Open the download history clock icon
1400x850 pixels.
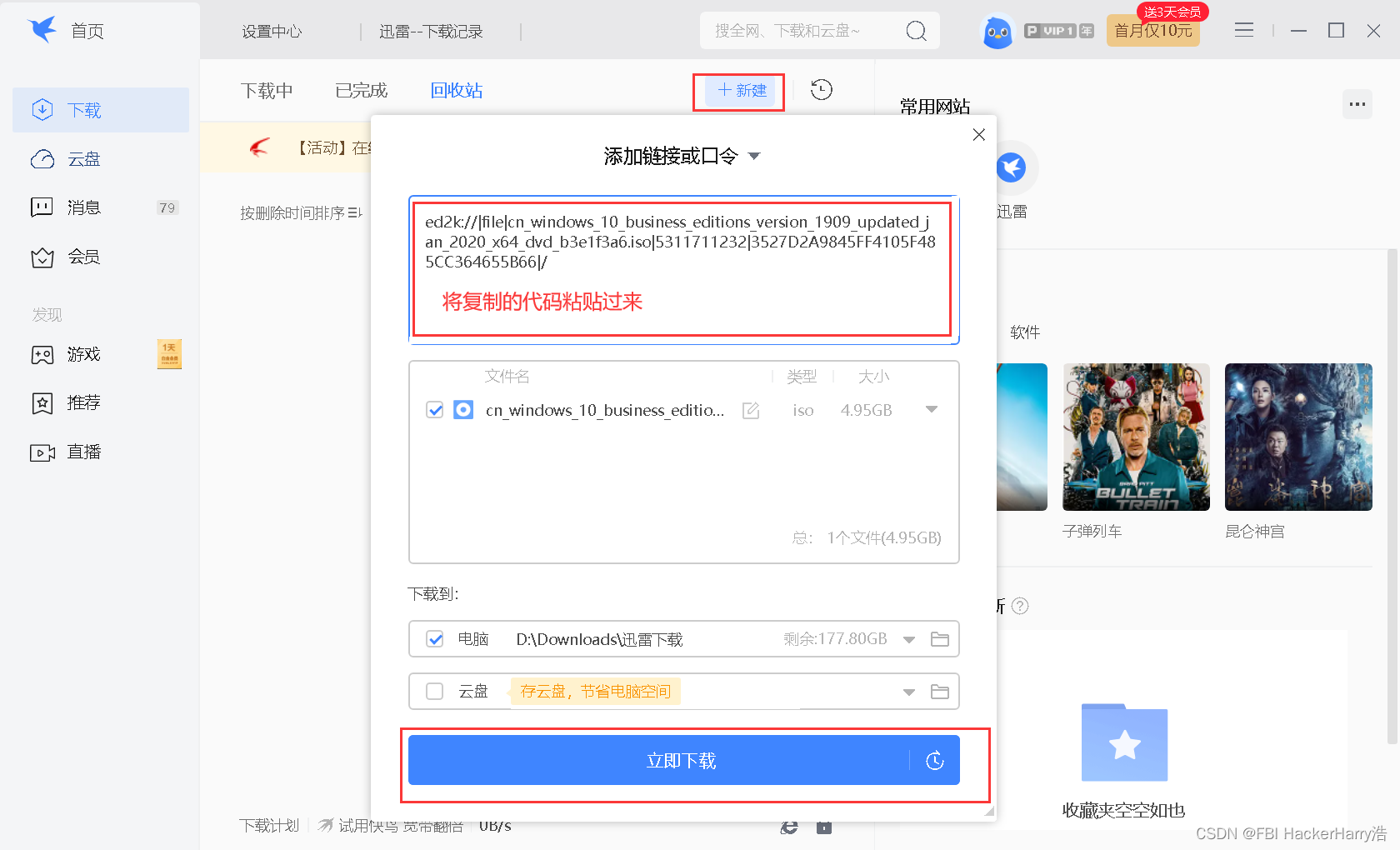(x=822, y=90)
